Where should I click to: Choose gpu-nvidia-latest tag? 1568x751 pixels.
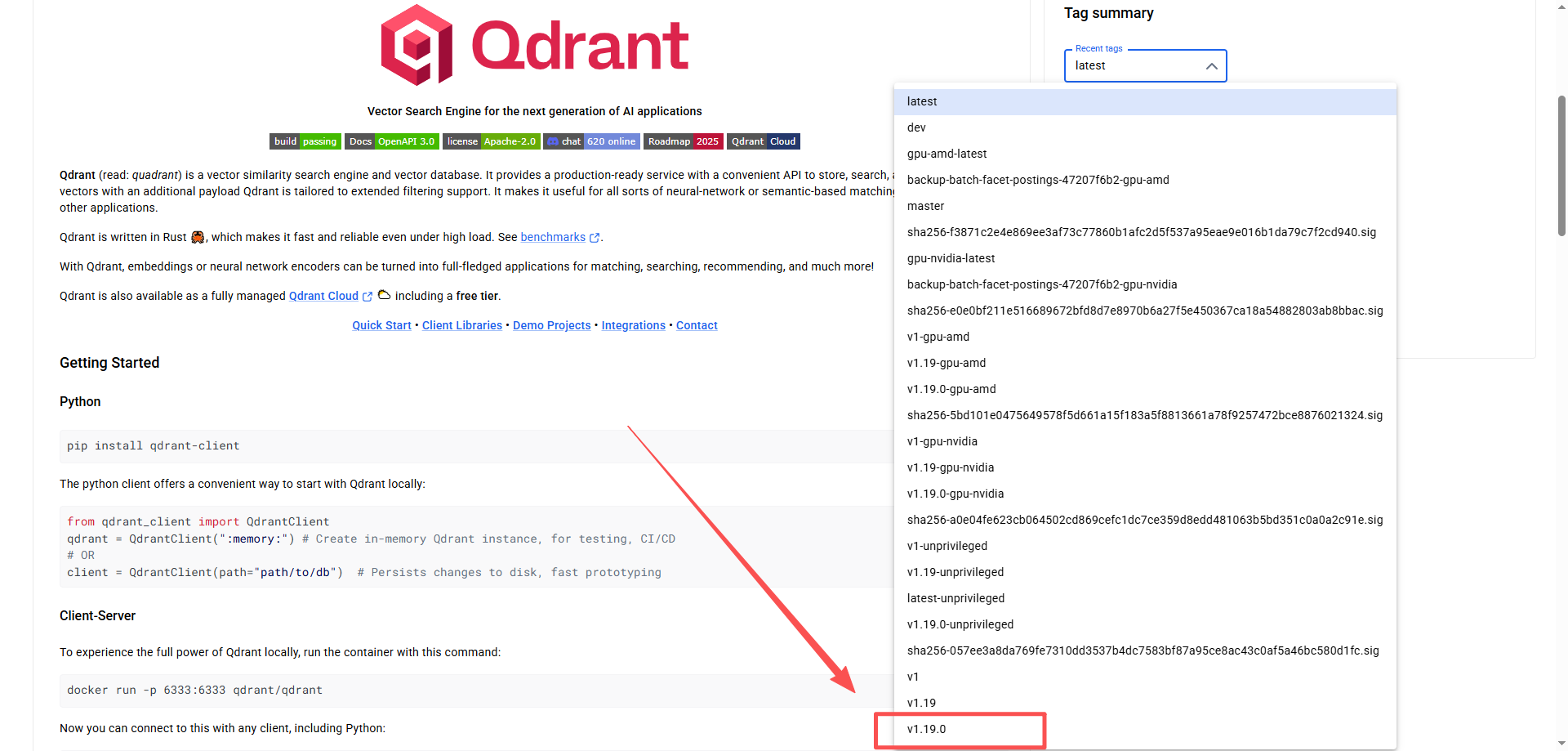tap(1145, 258)
